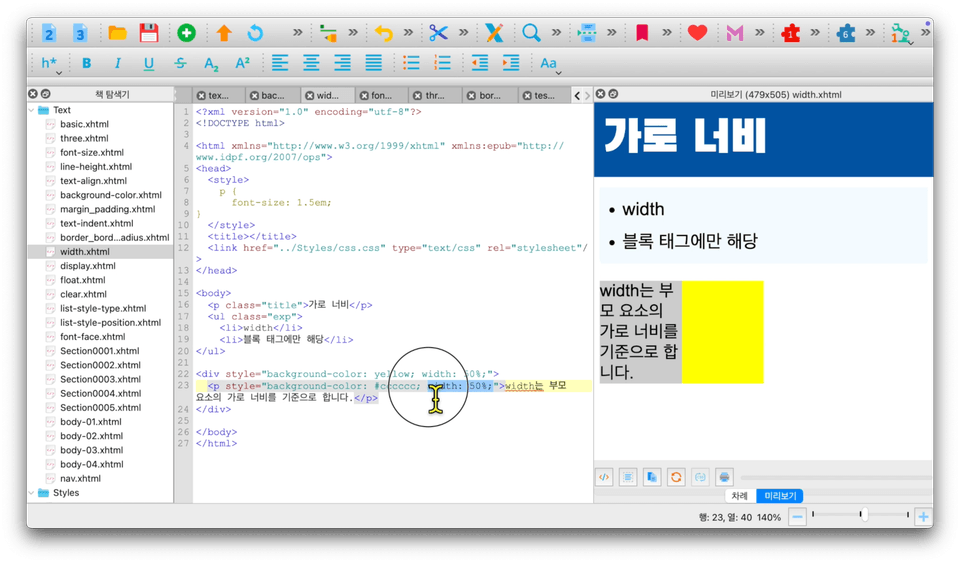Click the orange up arrow icon

(223, 32)
